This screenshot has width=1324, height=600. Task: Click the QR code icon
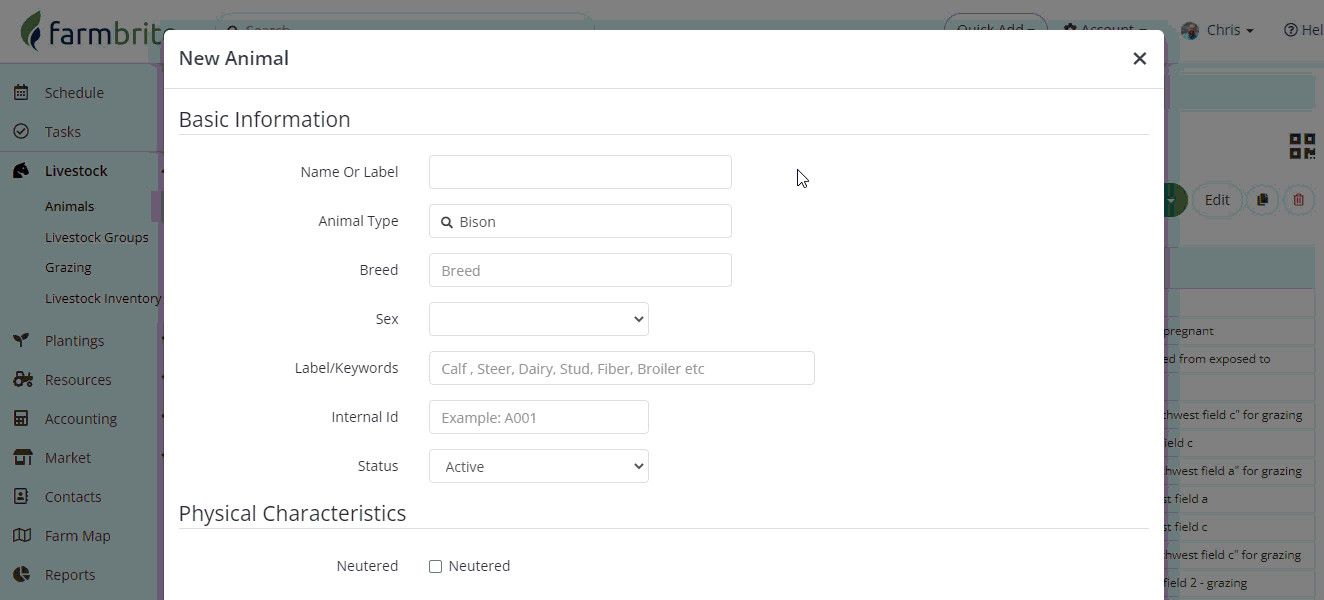[x=1302, y=146]
